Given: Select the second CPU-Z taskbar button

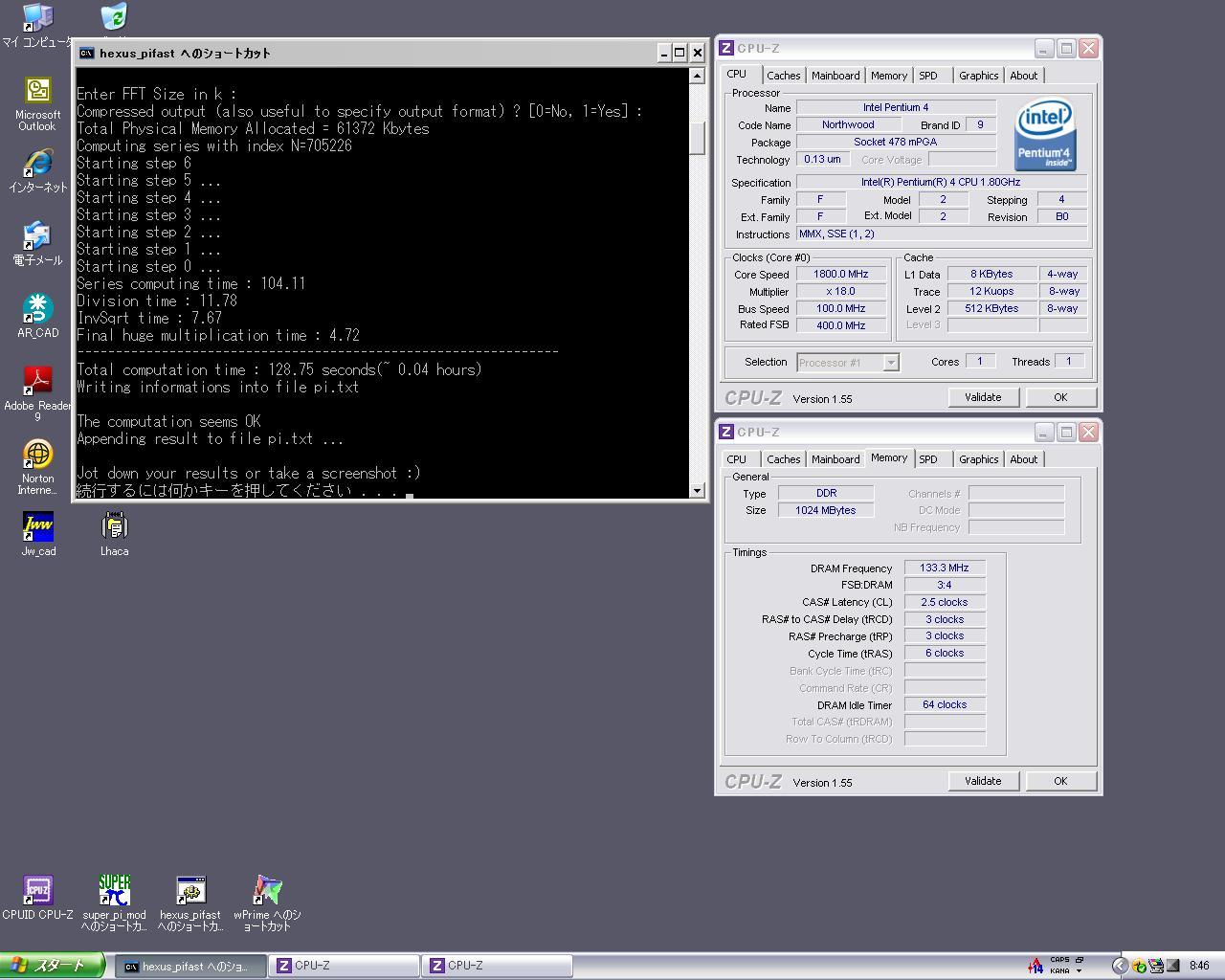Looking at the screenshot, I should click(496, 967).
